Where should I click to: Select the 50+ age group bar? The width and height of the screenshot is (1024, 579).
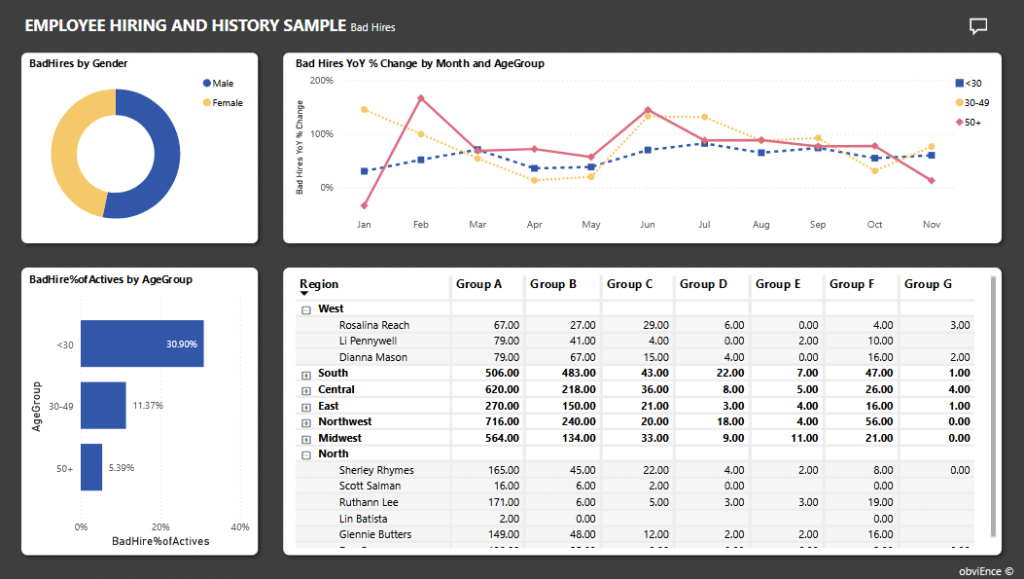tap(91, 467)
